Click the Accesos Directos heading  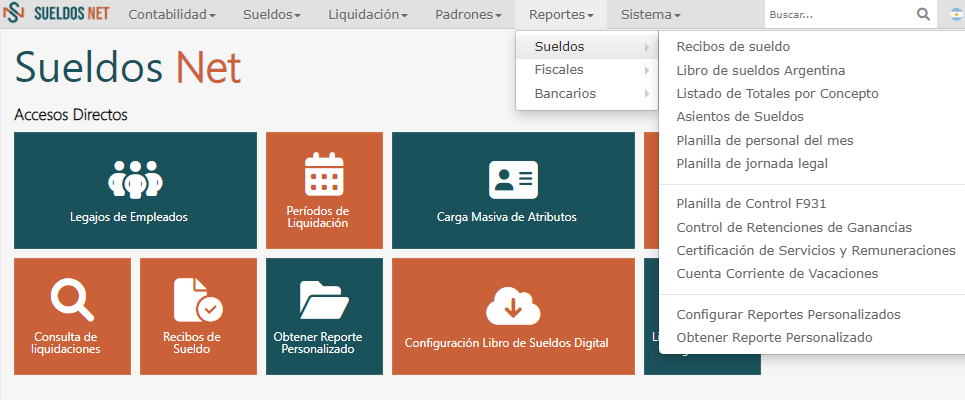pyautogui.click(x=71, y=114)
